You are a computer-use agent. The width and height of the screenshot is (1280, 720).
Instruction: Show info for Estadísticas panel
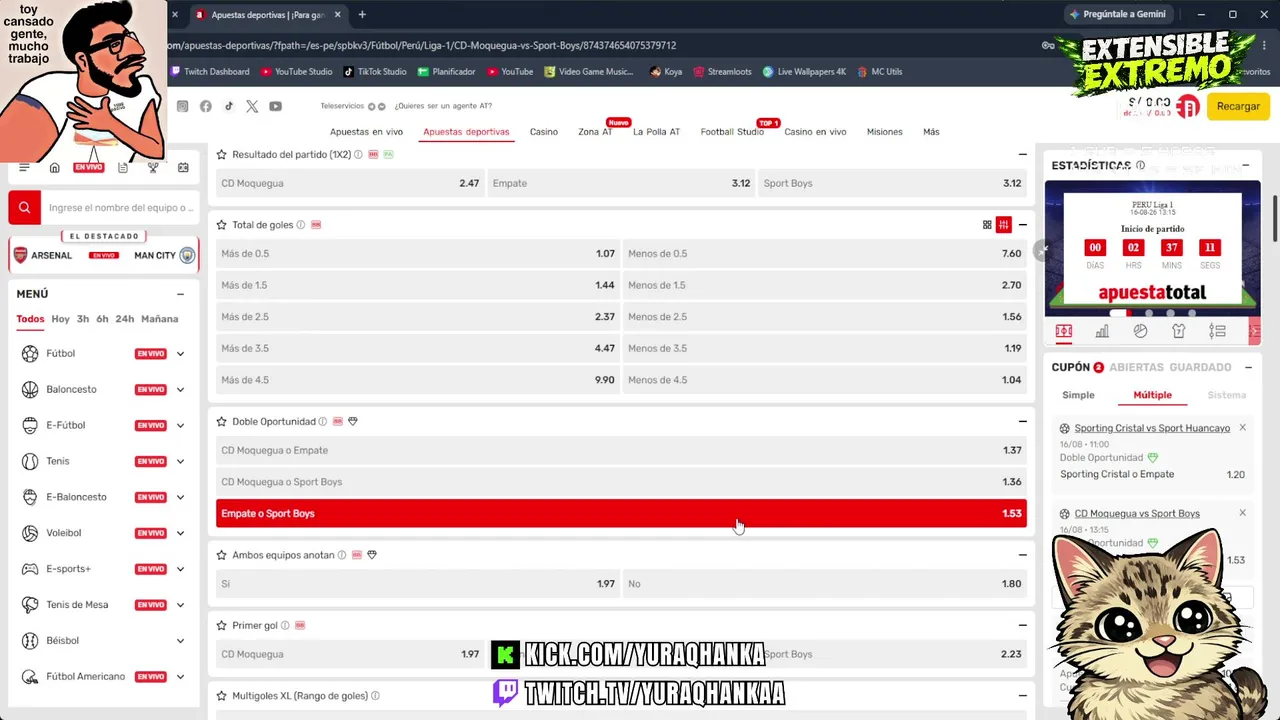pyautogui.click(x=1140, y=165)
